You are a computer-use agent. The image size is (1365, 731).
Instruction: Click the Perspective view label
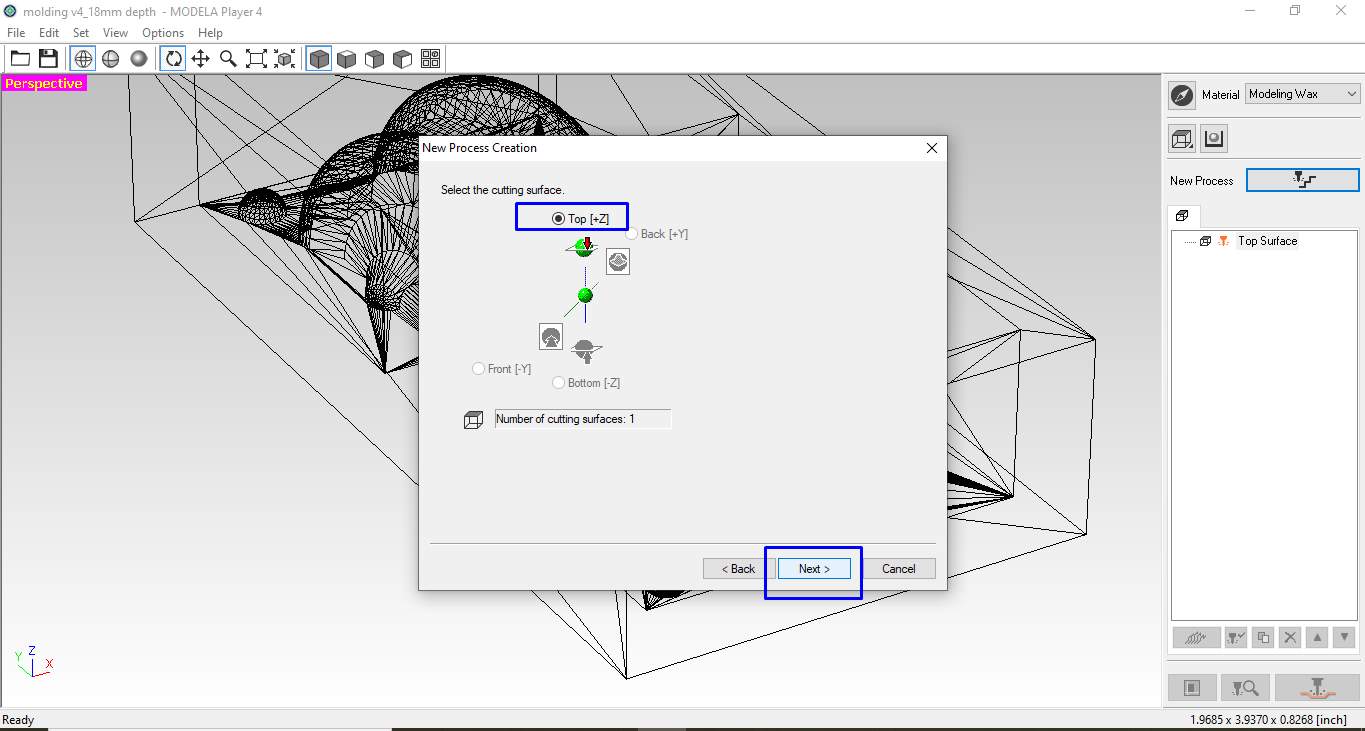click(44, 84)
